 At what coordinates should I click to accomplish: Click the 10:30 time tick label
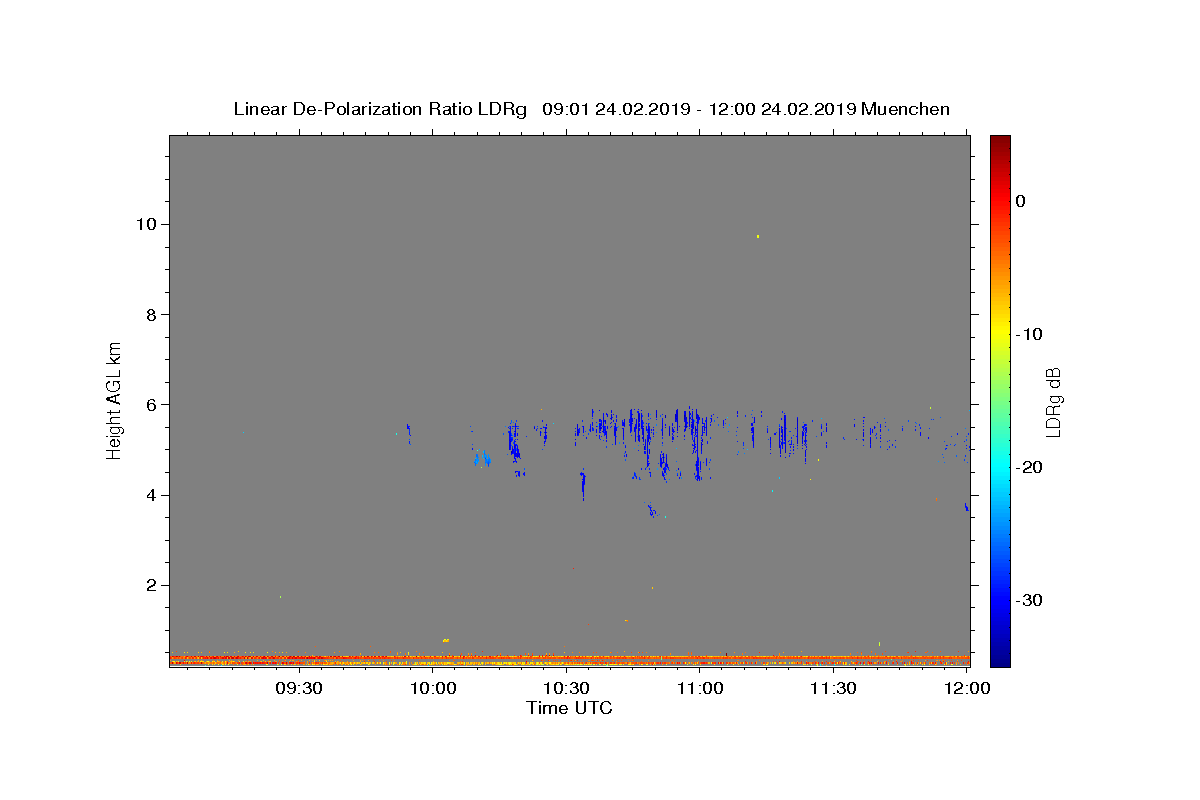point(566,688)
